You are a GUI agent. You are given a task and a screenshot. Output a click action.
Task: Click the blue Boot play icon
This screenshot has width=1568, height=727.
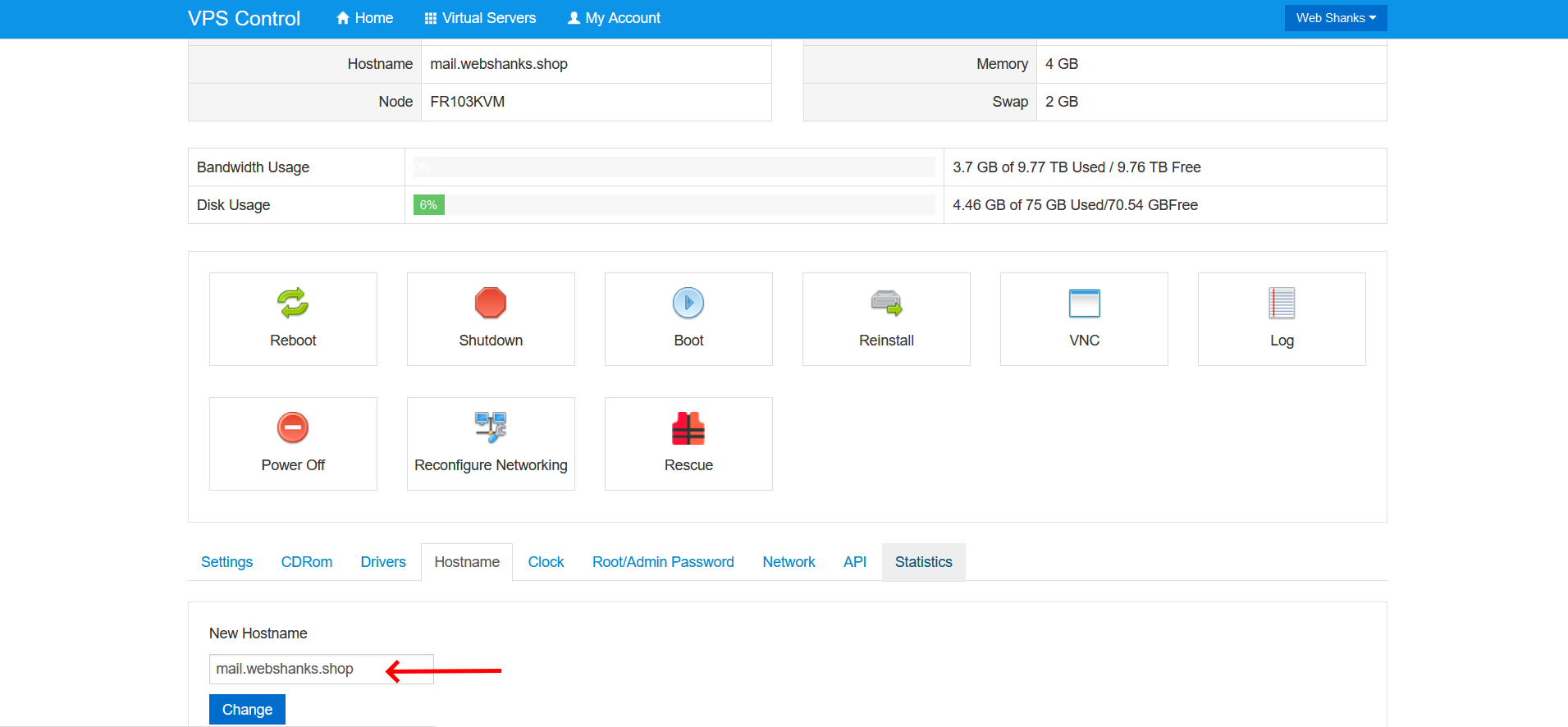coord(688,303)
